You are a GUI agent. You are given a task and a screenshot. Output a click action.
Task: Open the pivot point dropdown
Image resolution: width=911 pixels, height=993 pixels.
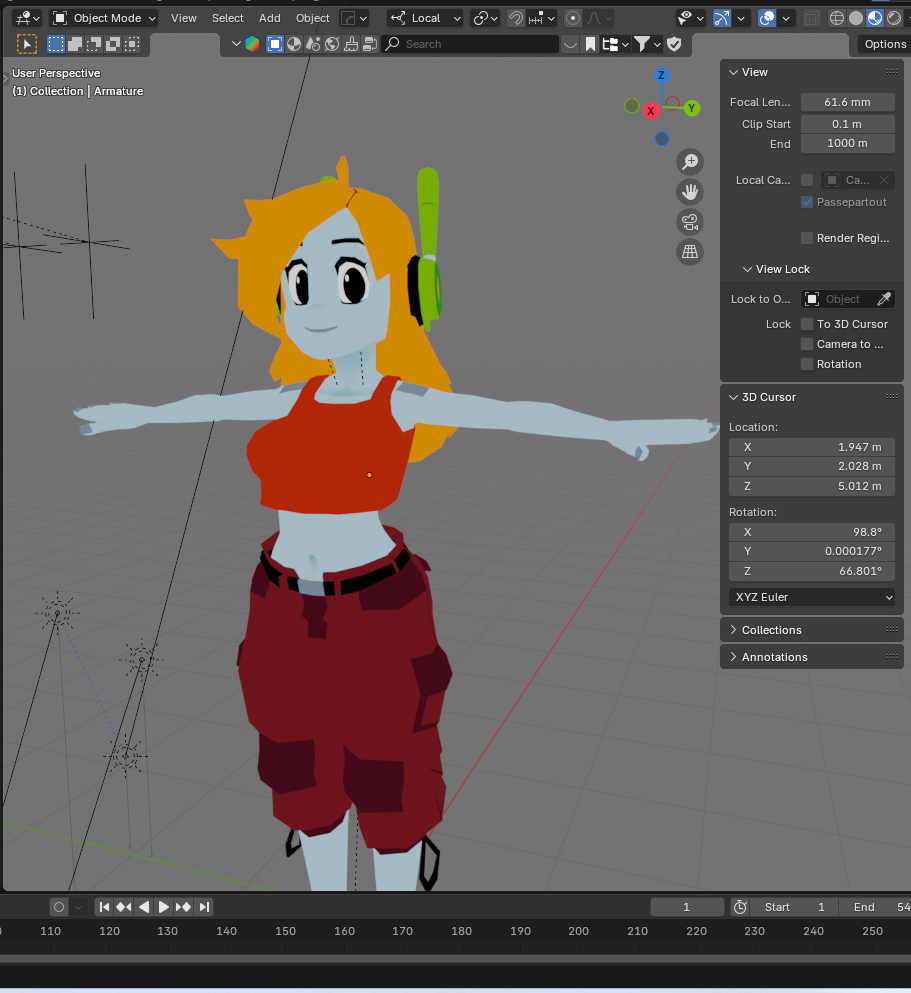pyautogui.click(x=485, y=18)
